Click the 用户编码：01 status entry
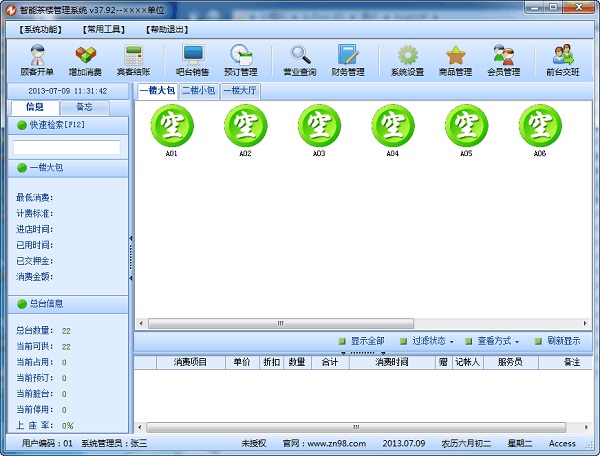The image size is (600, 456). pos(47,444)
